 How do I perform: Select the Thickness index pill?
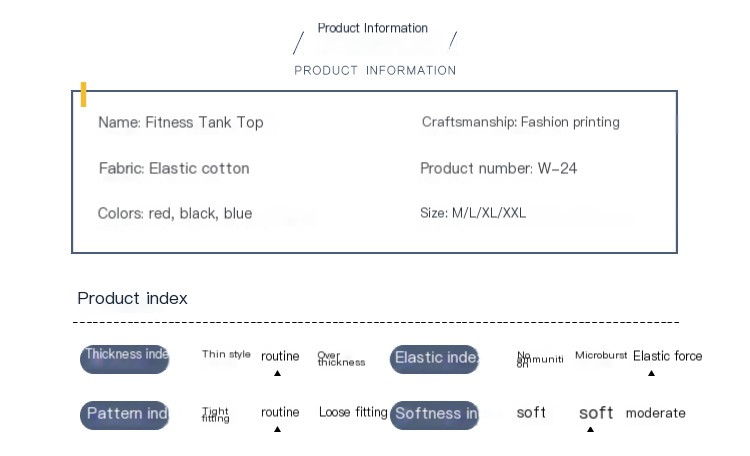(x=125, y=358)
